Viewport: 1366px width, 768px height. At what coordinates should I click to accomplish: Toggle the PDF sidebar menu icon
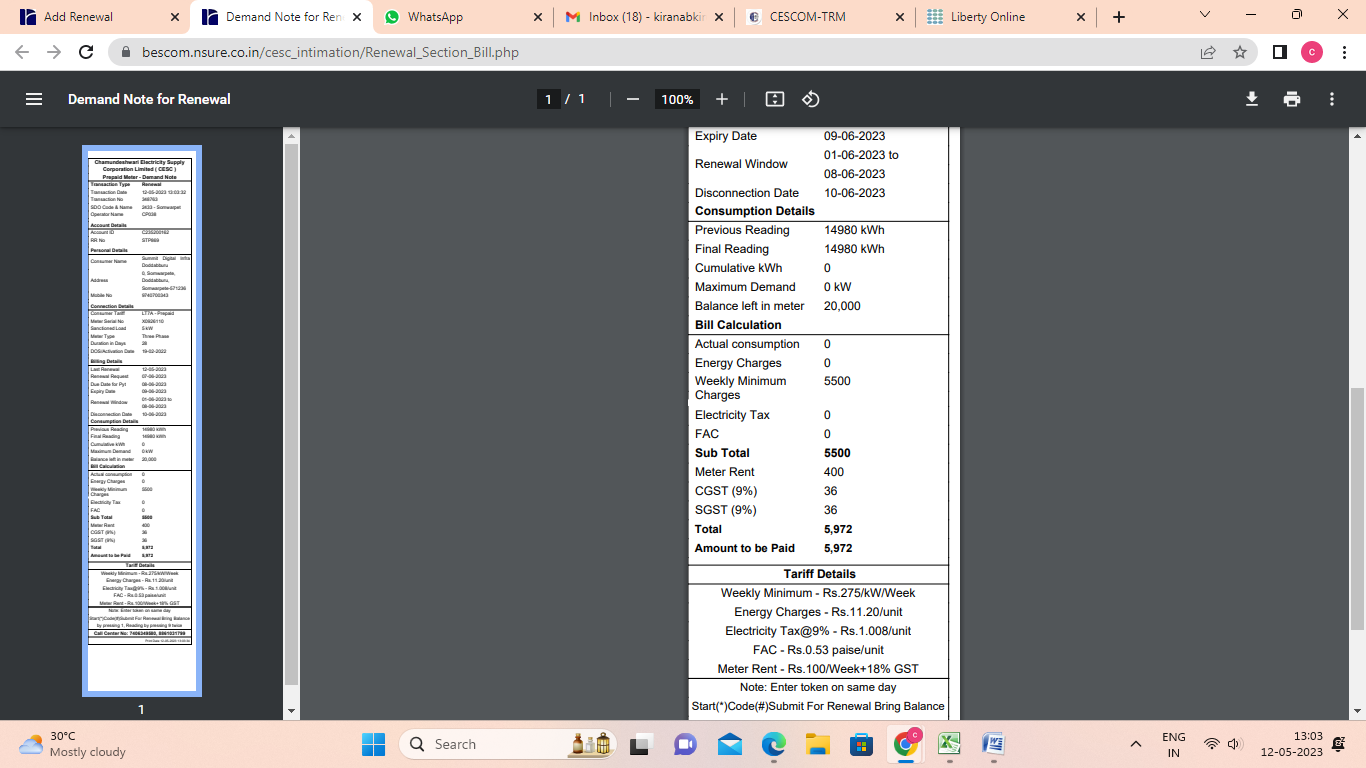(x=34, y=99)
